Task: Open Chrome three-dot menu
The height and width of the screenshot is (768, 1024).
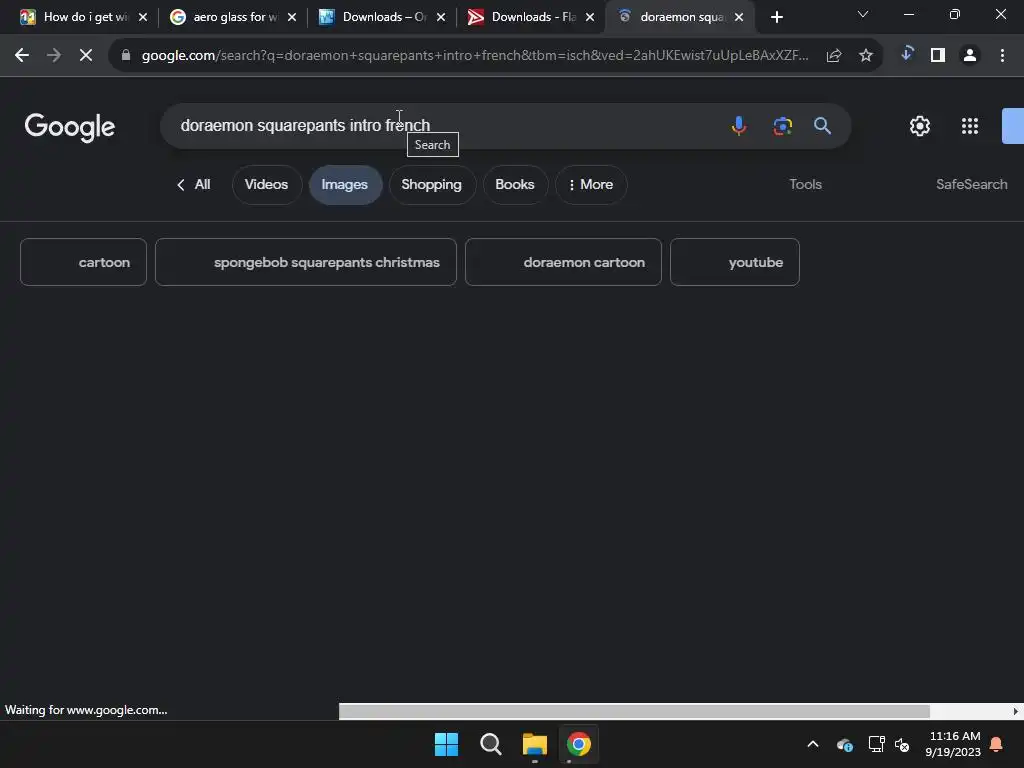Action: [x=1002, y=56]
